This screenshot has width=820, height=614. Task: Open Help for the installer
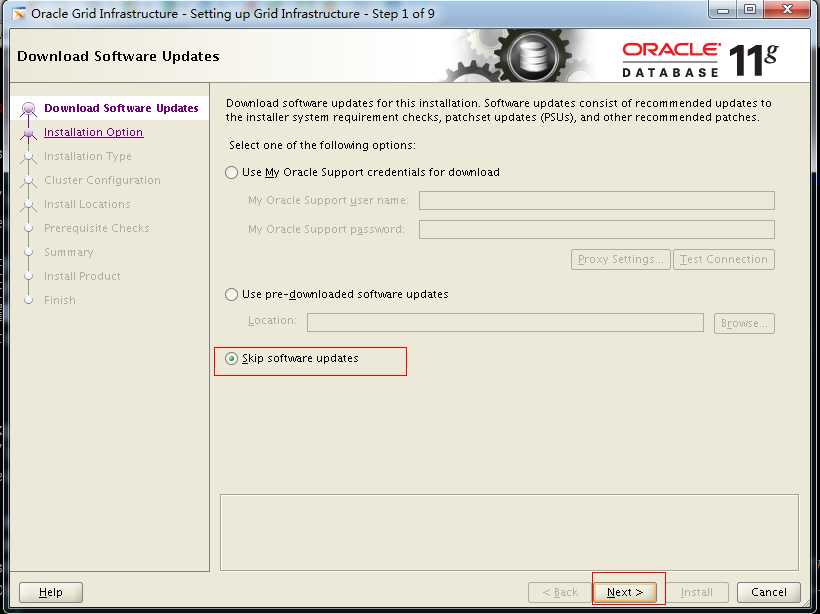tap(51, 592)
